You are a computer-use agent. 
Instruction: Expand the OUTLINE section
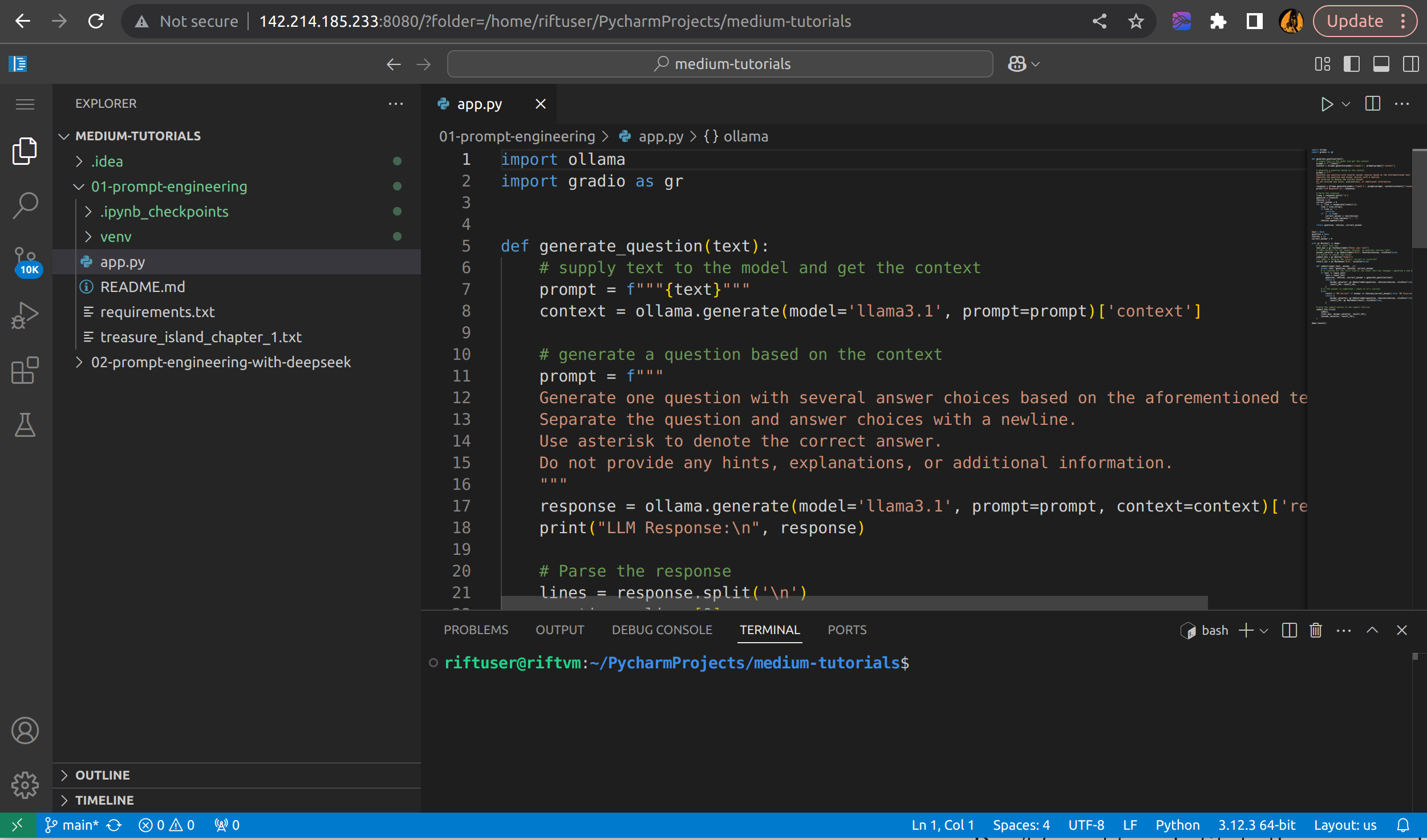pos(103,775)
